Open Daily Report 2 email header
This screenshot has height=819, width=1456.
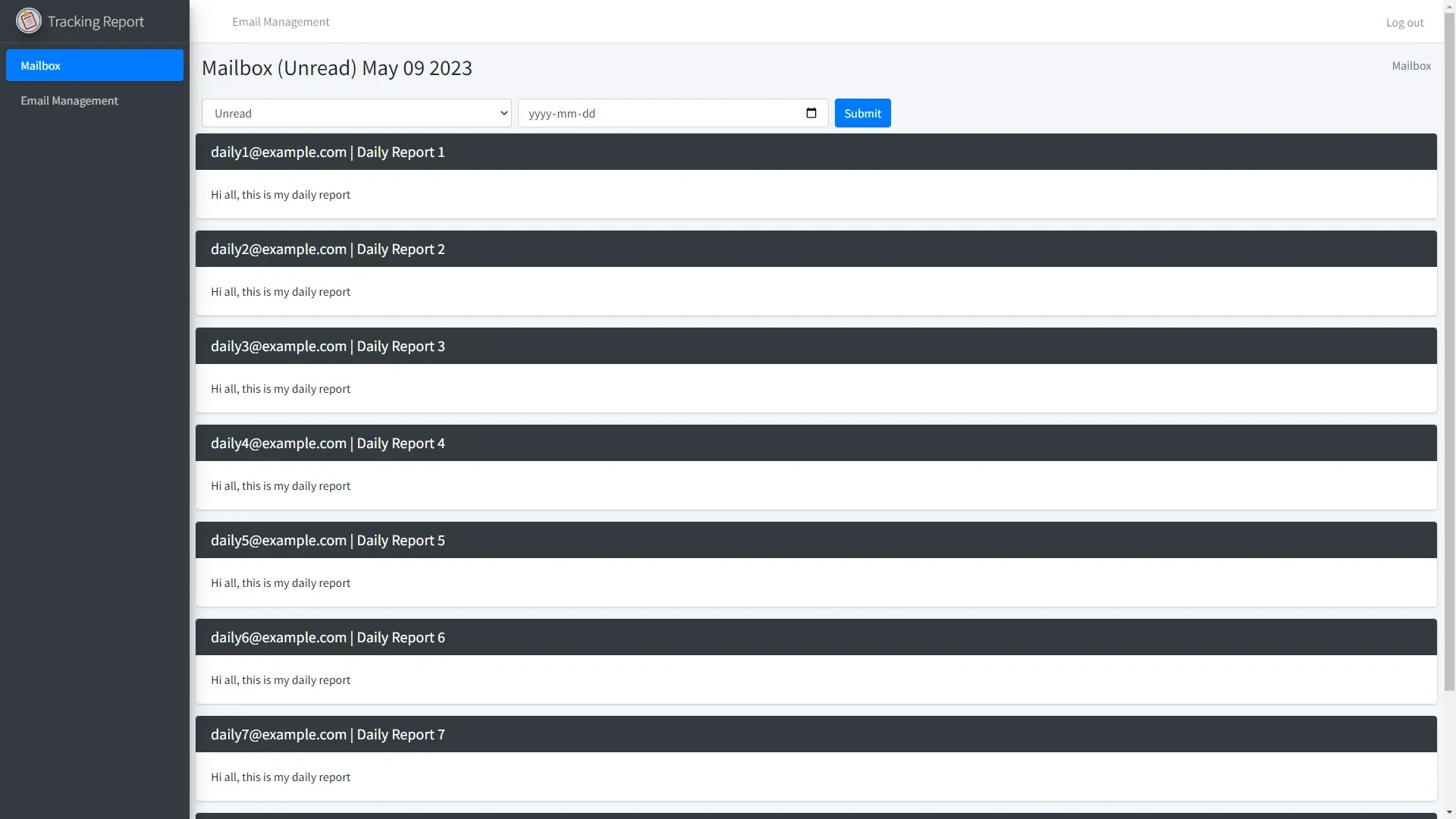click(x=328, y=249)
